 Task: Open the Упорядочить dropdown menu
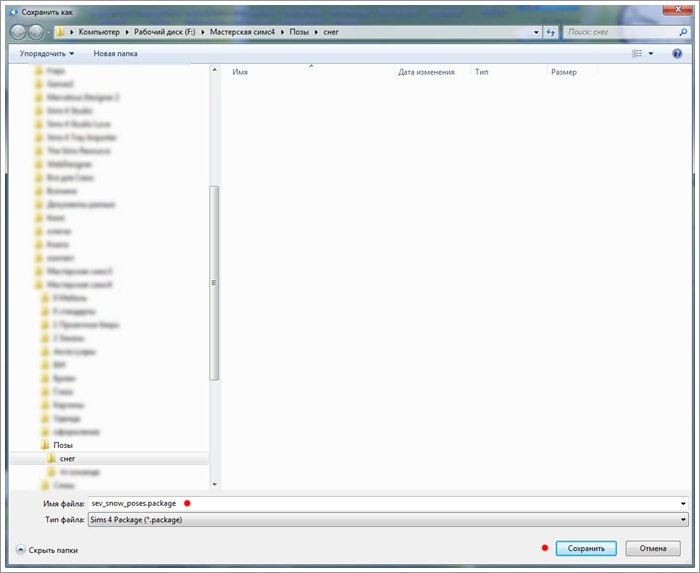coord(47,53)
